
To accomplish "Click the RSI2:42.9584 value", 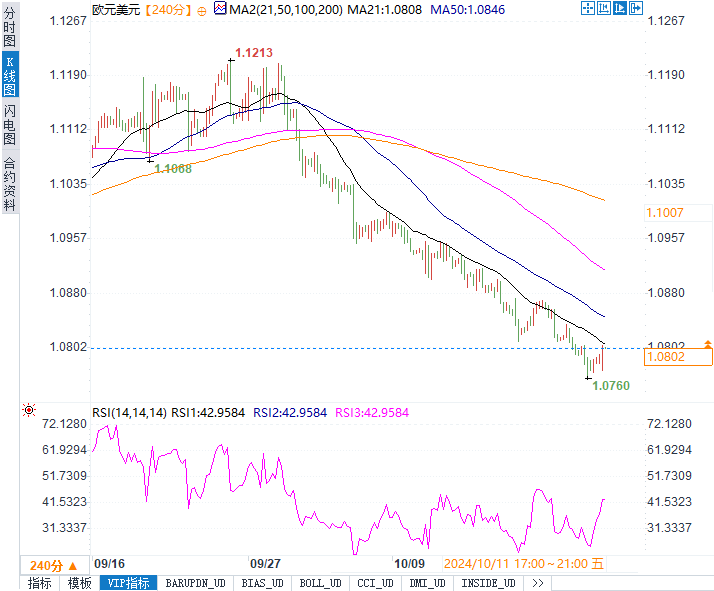I will pyautogui.click(x=290, y=413).
